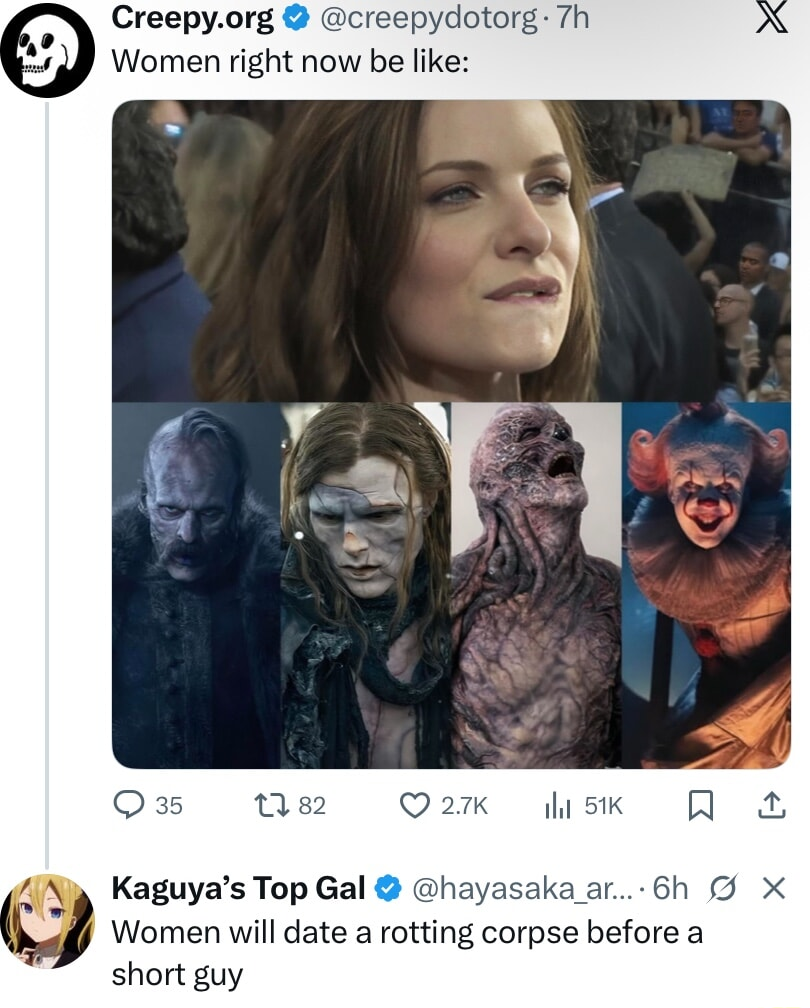Open the view count stats showing 51K

point(553,805)
